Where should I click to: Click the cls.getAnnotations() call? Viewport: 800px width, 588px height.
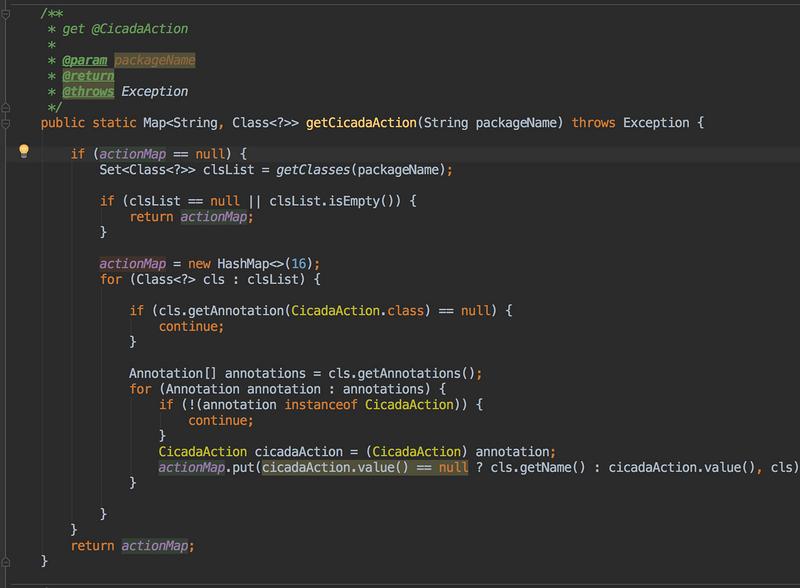402,374
